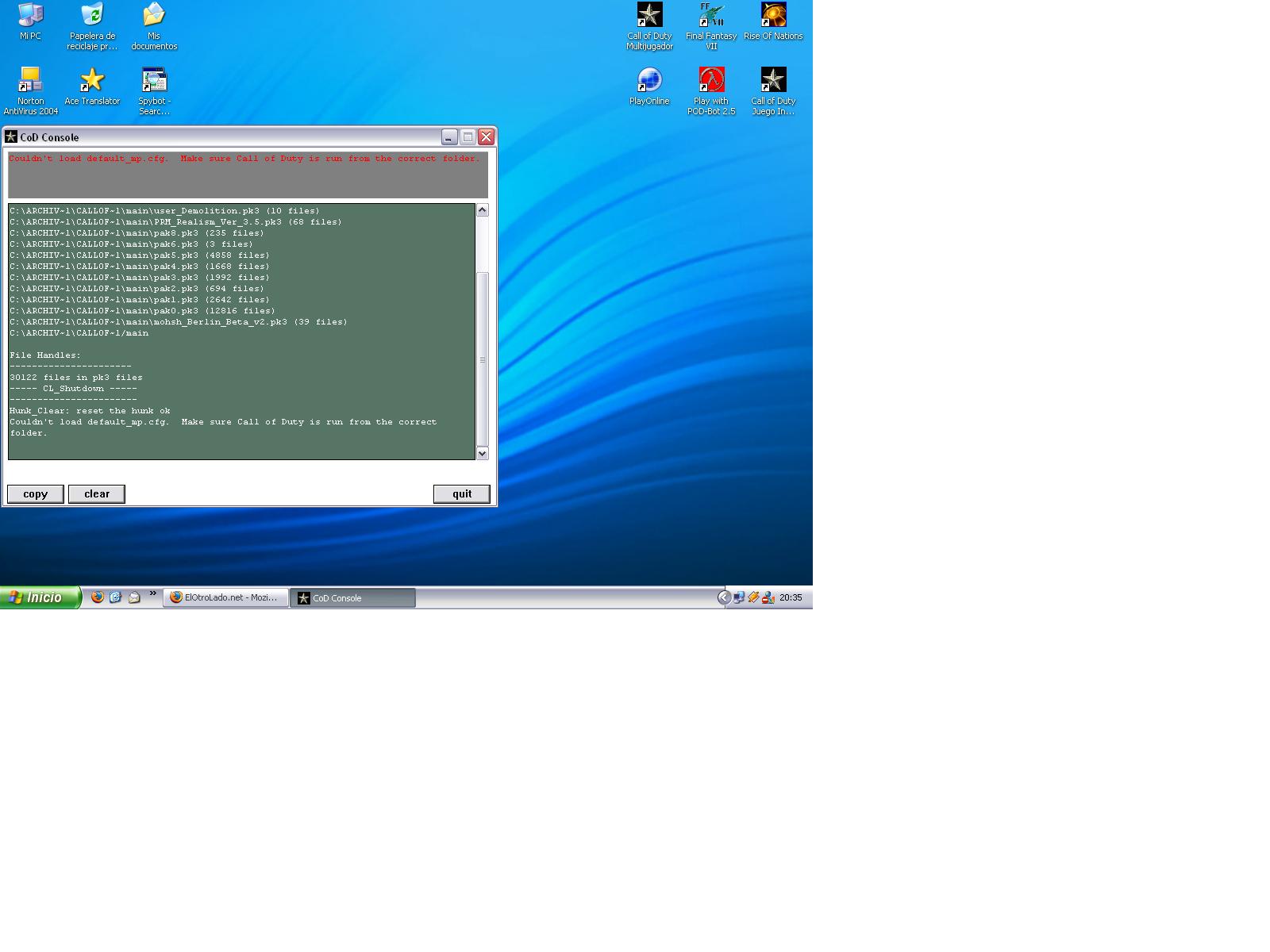1270x952 pixels.
Task: Launch Spybot Search shortcut
Action: click(x=154, y=91)
